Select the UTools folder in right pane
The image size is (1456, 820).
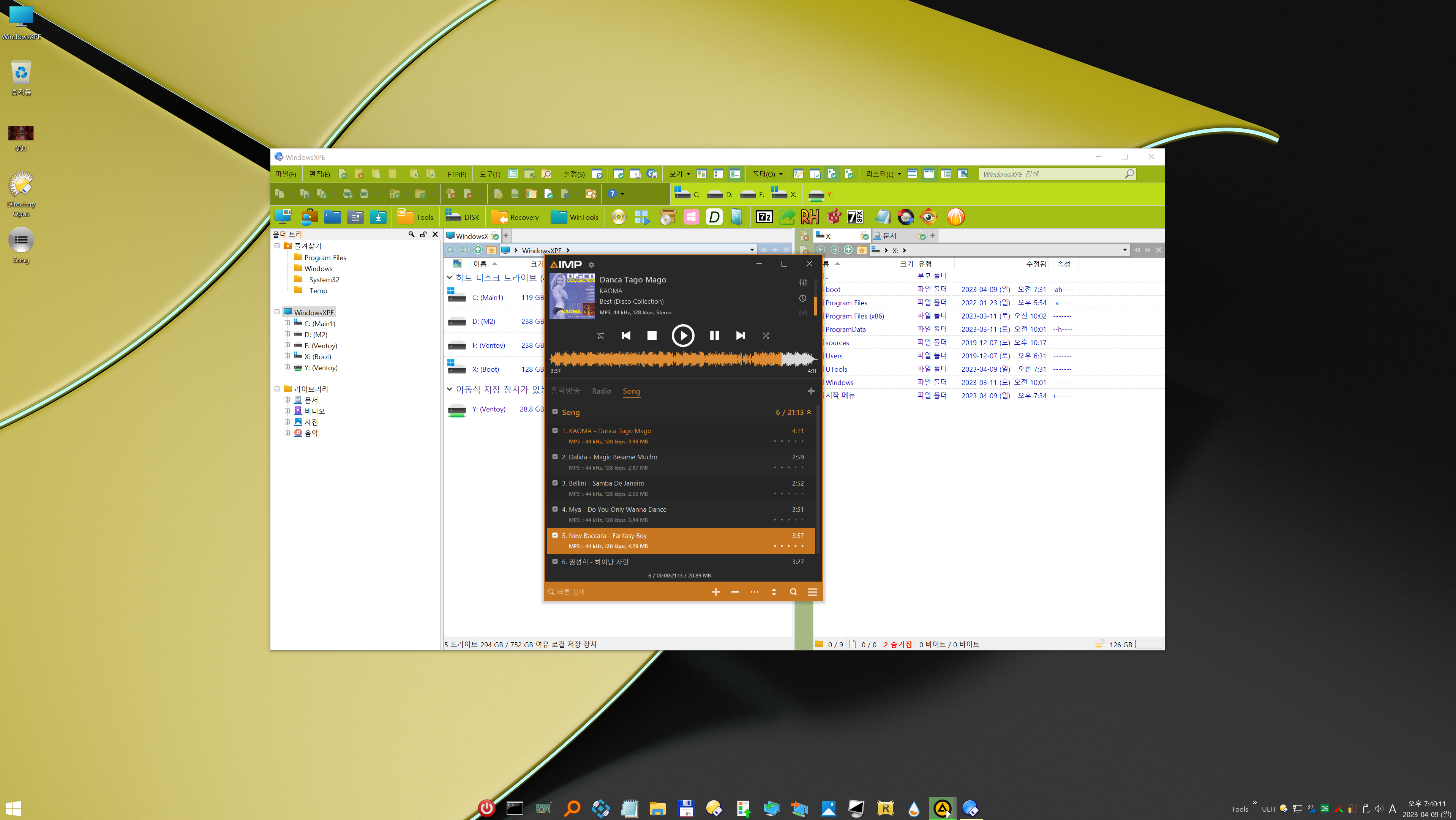coord(836,369)
